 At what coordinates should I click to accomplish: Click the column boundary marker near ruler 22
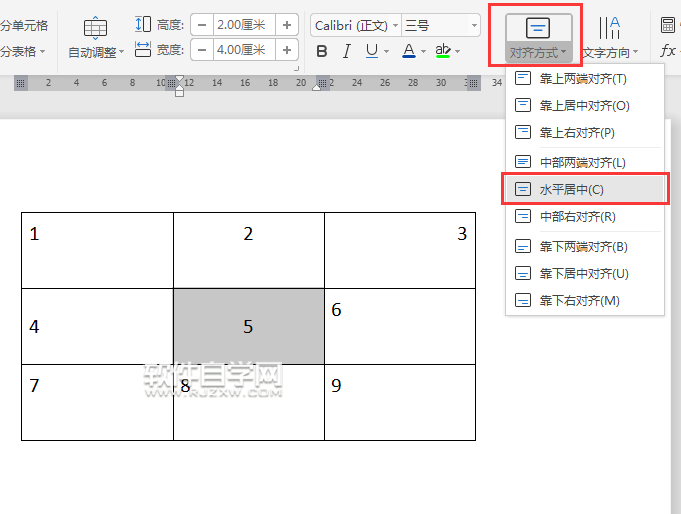point(322,83)
